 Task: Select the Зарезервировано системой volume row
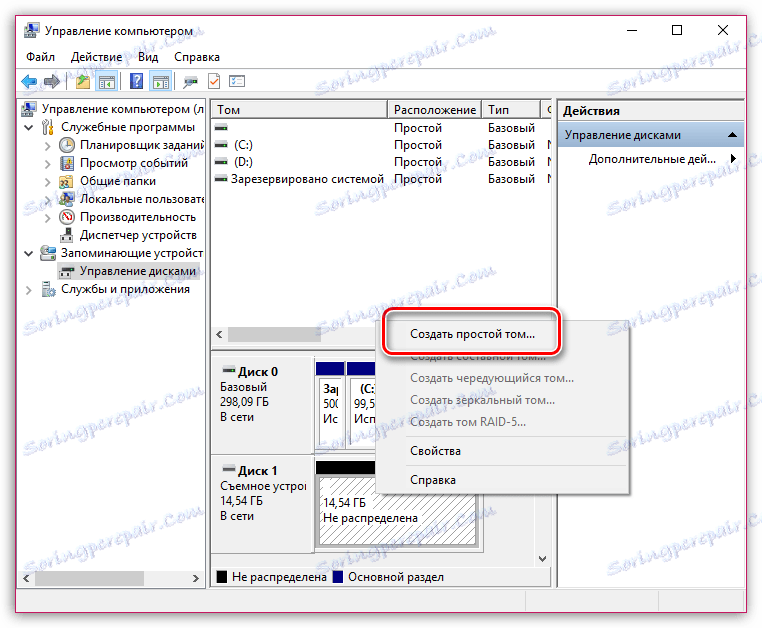point(381,179)
